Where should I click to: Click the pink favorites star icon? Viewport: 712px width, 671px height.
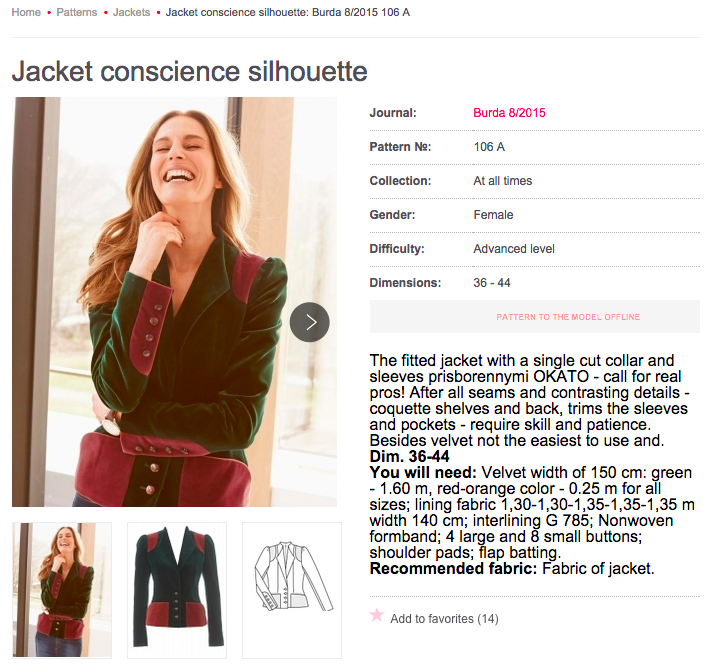(x=377, y=615)
